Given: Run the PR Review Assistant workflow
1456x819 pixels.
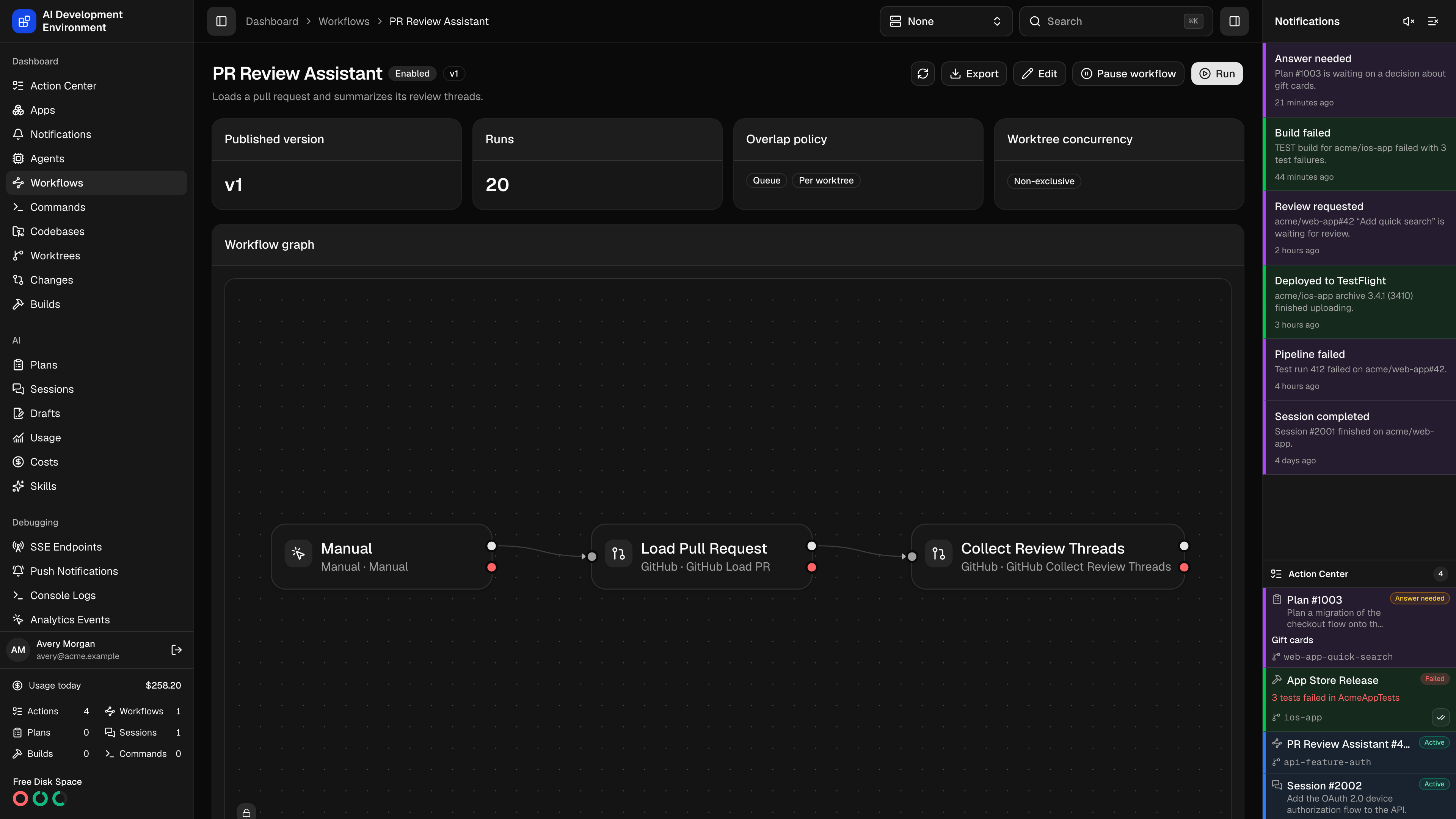Looking at the screenshot, I should click(1216, 74).
